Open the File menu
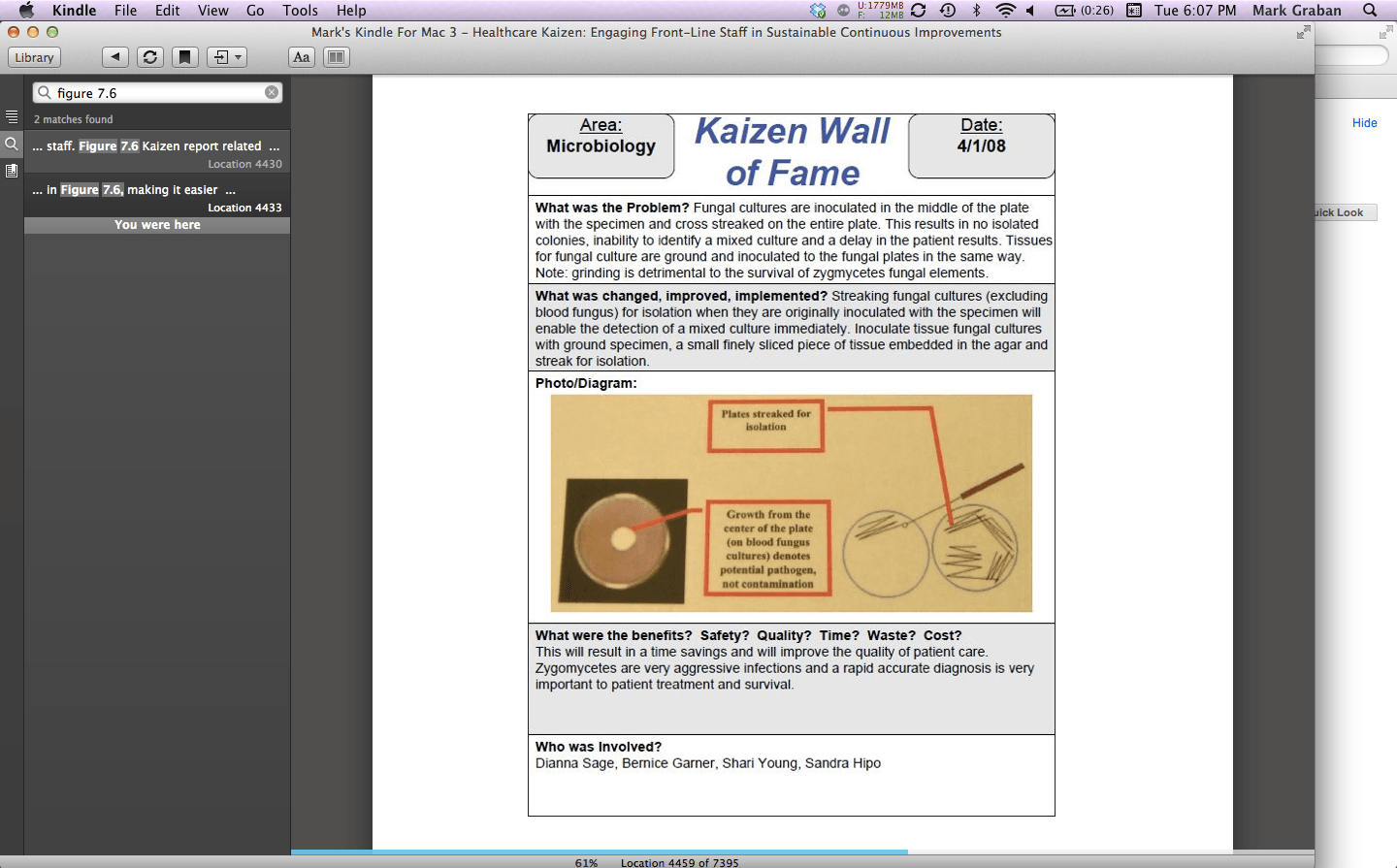This screenshot has height=868, width=1397. [125, 11]
